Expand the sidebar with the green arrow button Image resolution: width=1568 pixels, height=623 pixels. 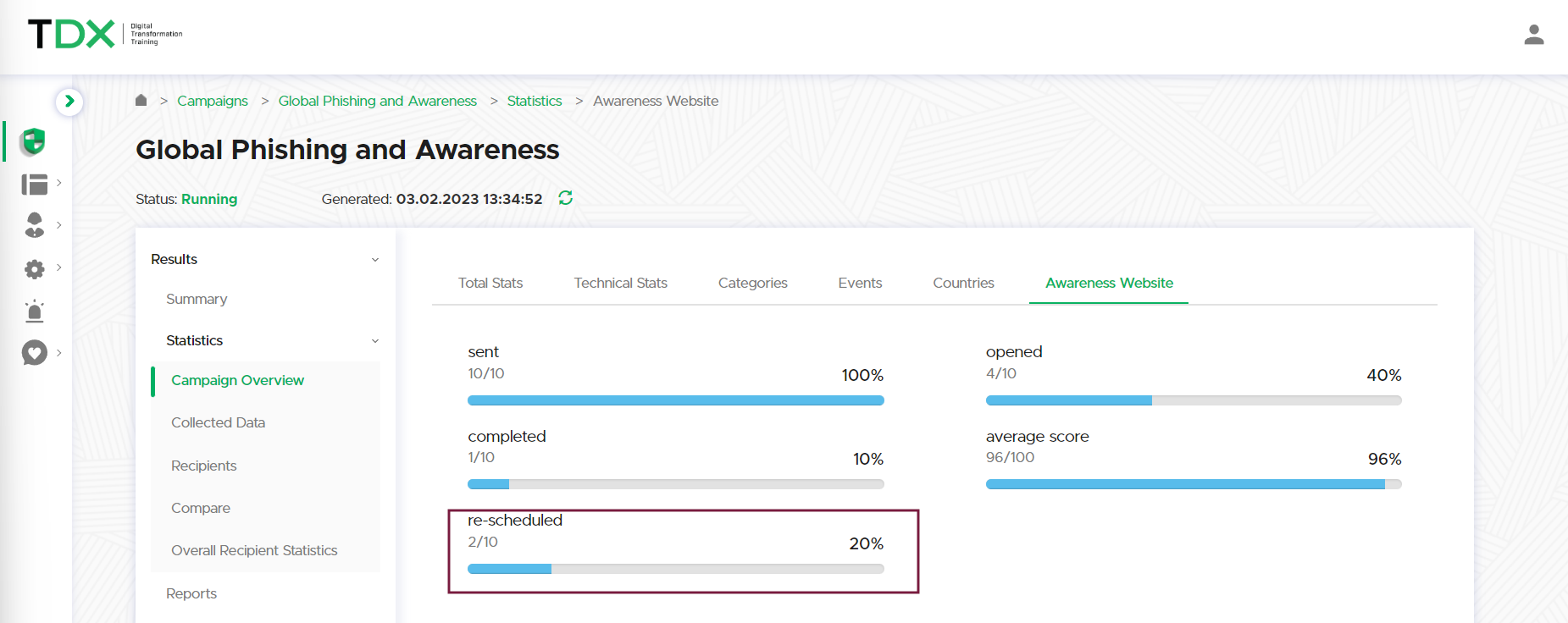click(x=69, y=102)
